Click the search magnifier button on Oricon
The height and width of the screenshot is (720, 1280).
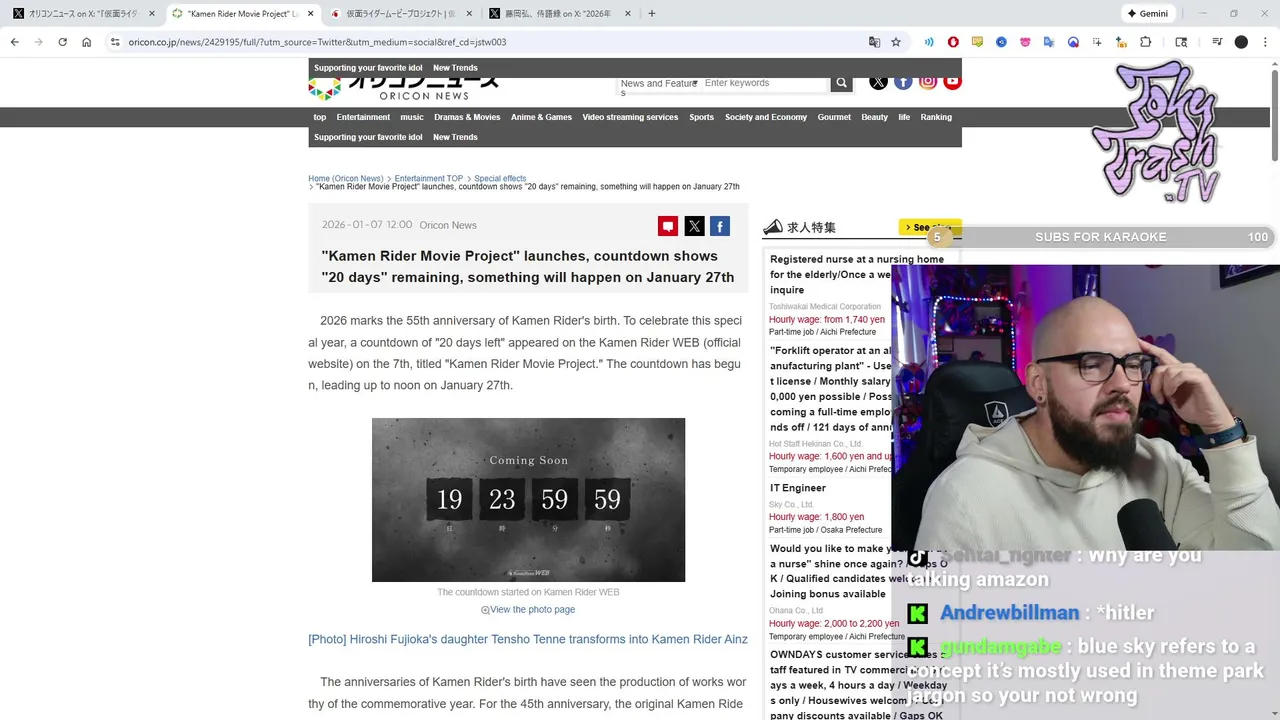[841, 83]
